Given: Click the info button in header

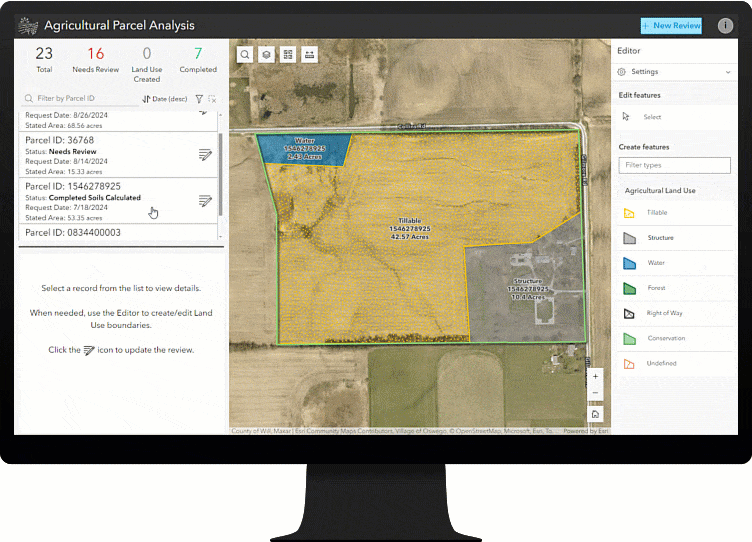Looking at the screenshot, I should [725, 25].
